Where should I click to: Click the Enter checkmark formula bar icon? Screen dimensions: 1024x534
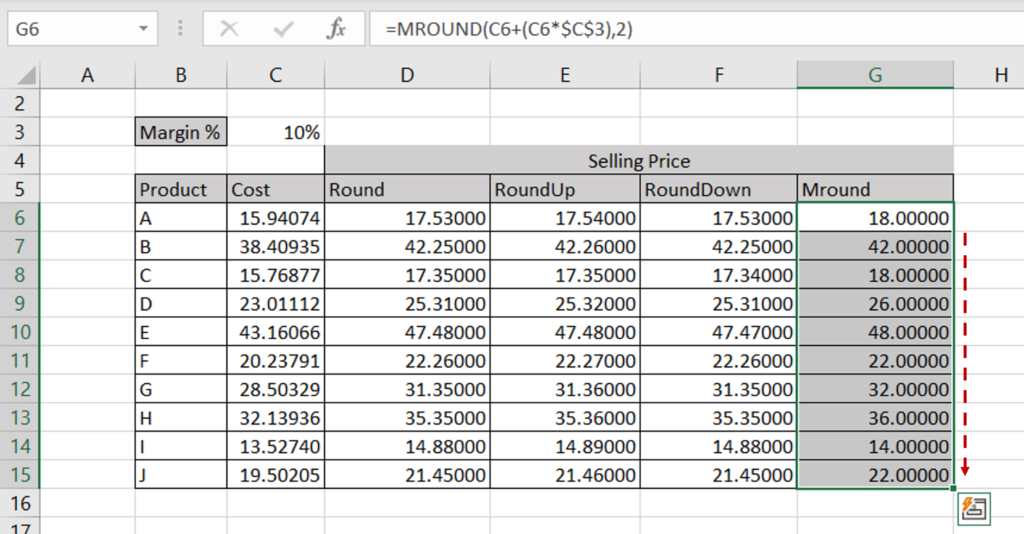pos(283,29)
